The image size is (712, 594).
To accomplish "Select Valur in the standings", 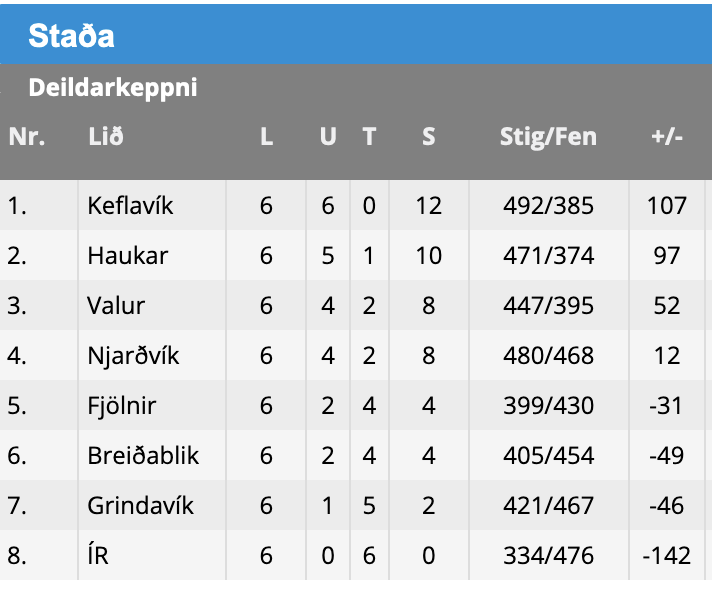I will tap(117, 306).
